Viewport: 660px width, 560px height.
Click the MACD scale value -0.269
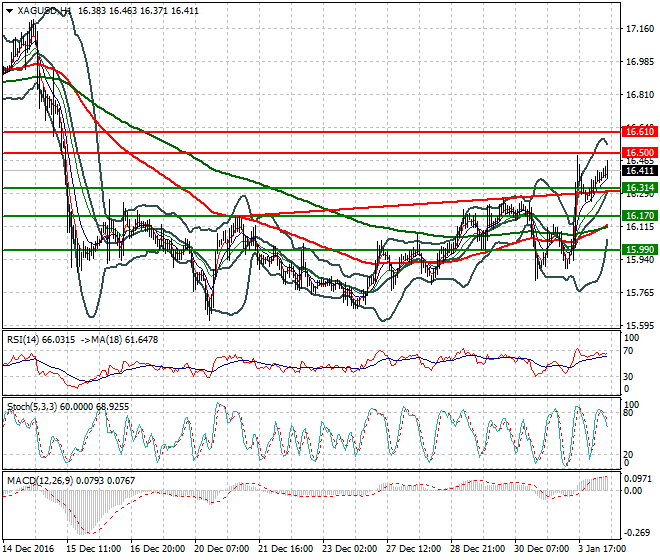[638, 533]
